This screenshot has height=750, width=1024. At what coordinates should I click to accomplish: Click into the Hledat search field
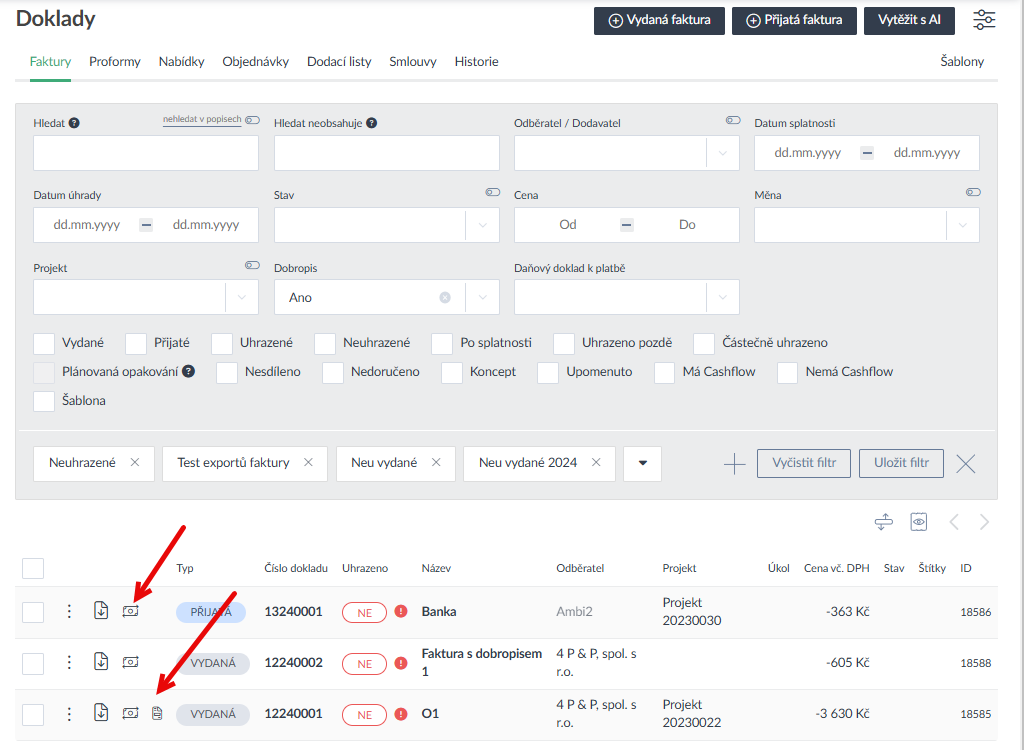(146, 153)
